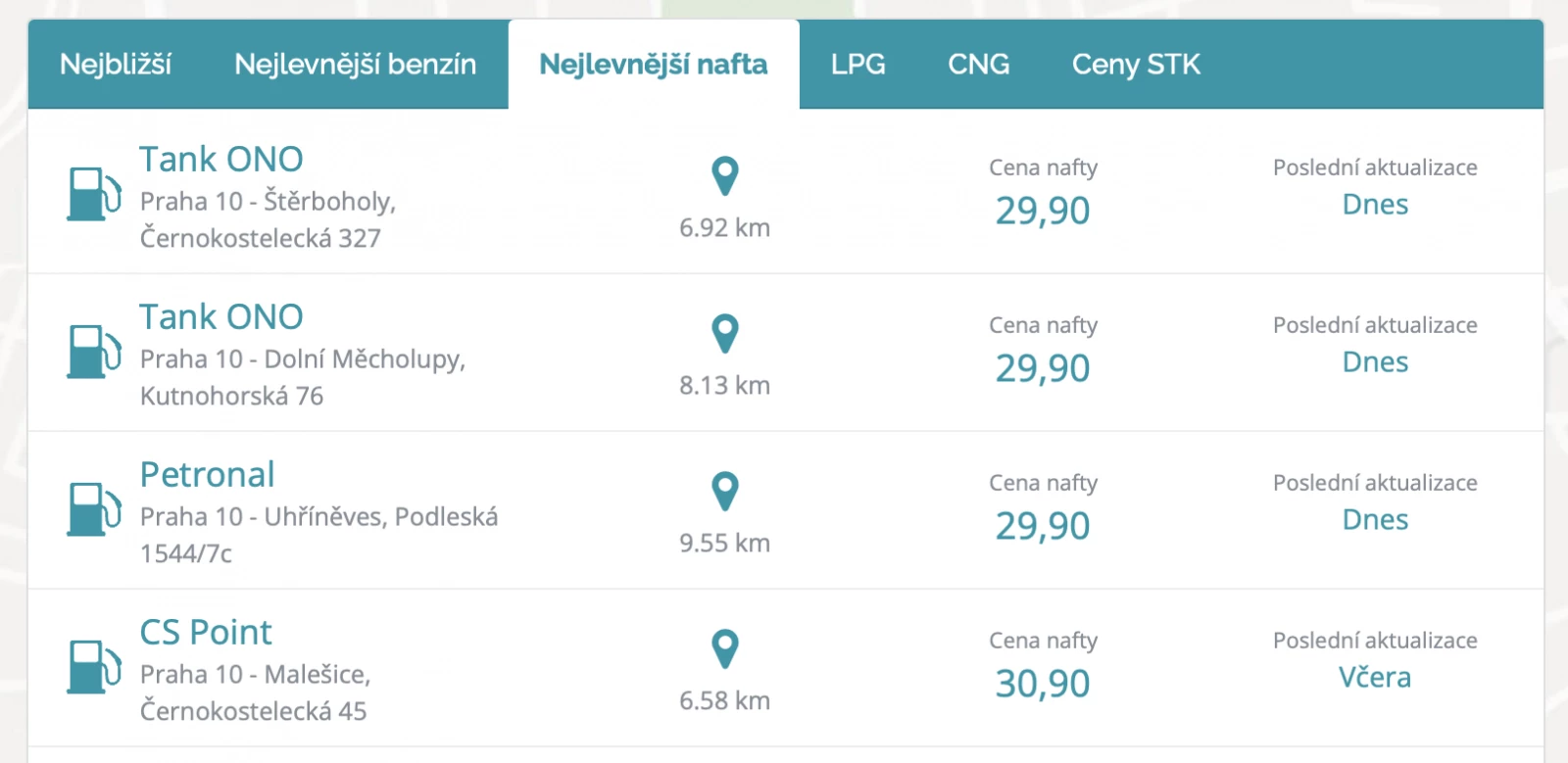Open the Nejlevnější benzín tab

tap(356, 65)
